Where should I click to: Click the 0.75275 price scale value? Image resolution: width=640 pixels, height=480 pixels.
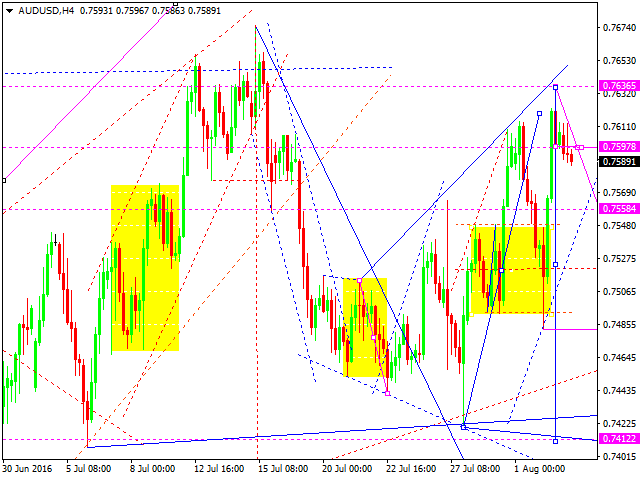(619, 258)
